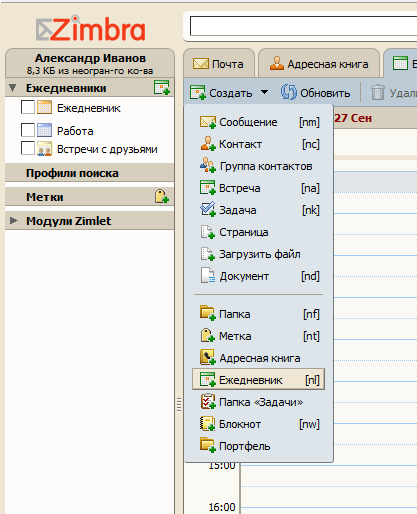Click the new calendar icon beside Ежедневники header
The width and height of the screenshot is (417, 514).
point(162,87)
